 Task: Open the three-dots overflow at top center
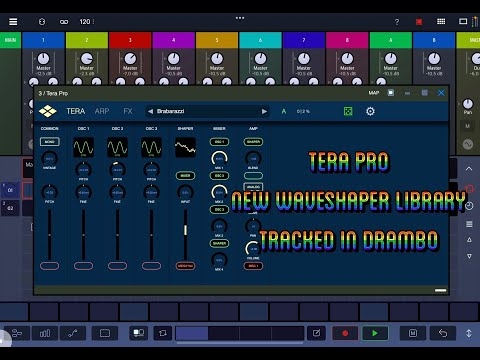coord(240,18)
